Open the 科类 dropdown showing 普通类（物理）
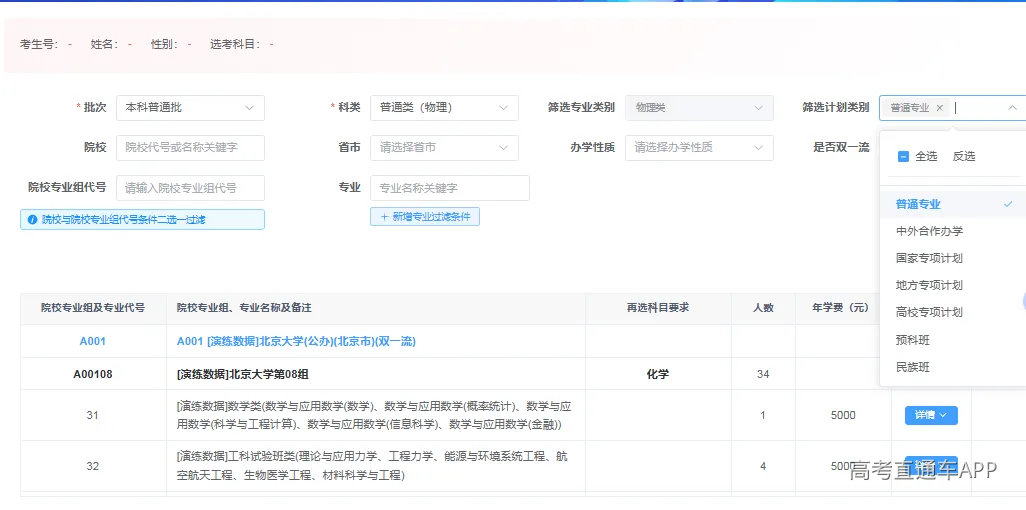Screen dimensions: 1026x510 click(x=444, y=108)
